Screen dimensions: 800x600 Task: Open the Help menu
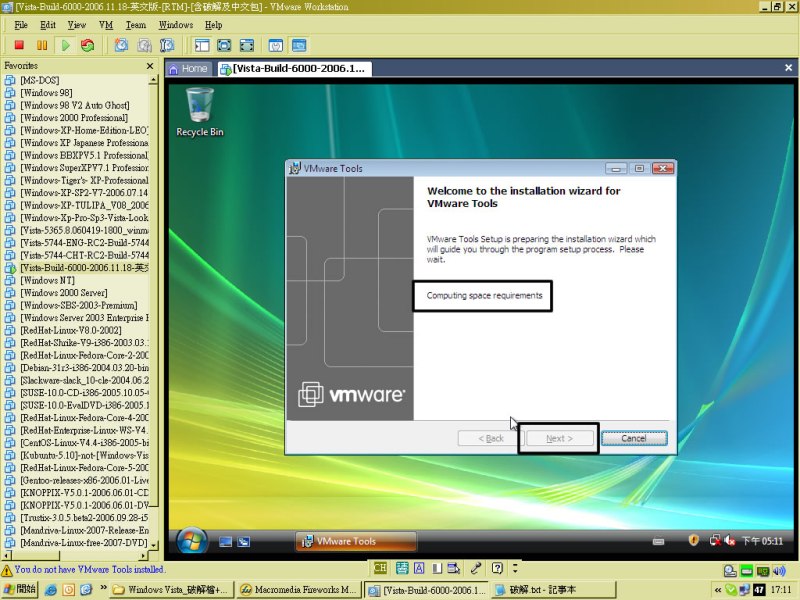point(213,24)
